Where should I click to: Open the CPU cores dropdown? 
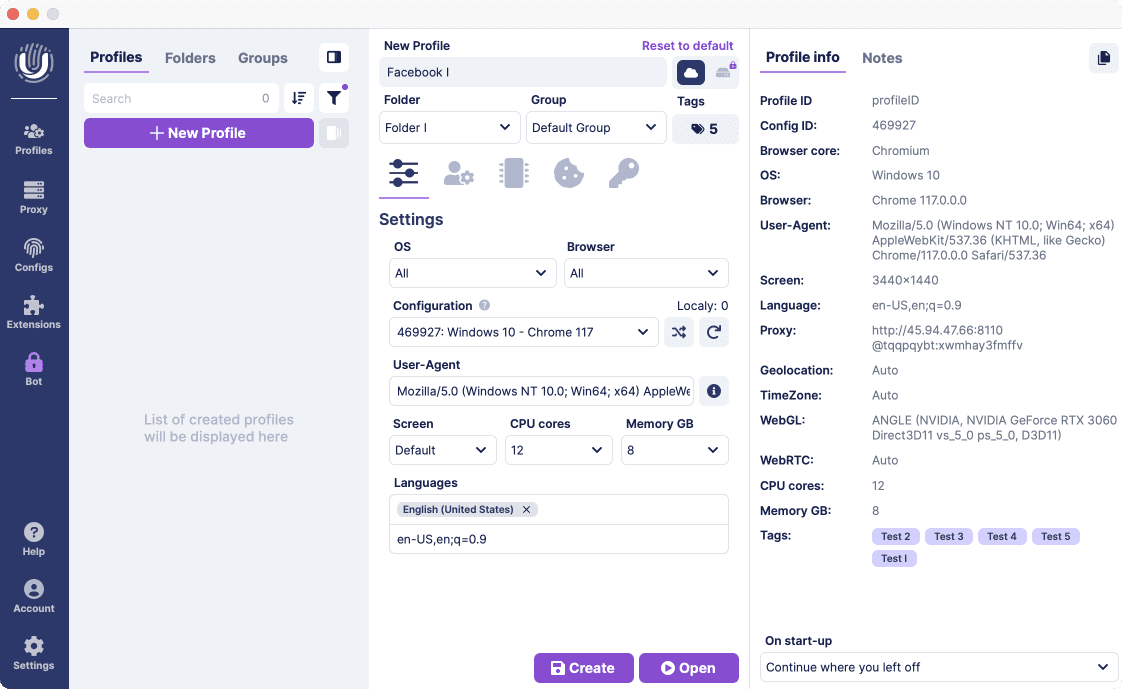coord(559,450)
